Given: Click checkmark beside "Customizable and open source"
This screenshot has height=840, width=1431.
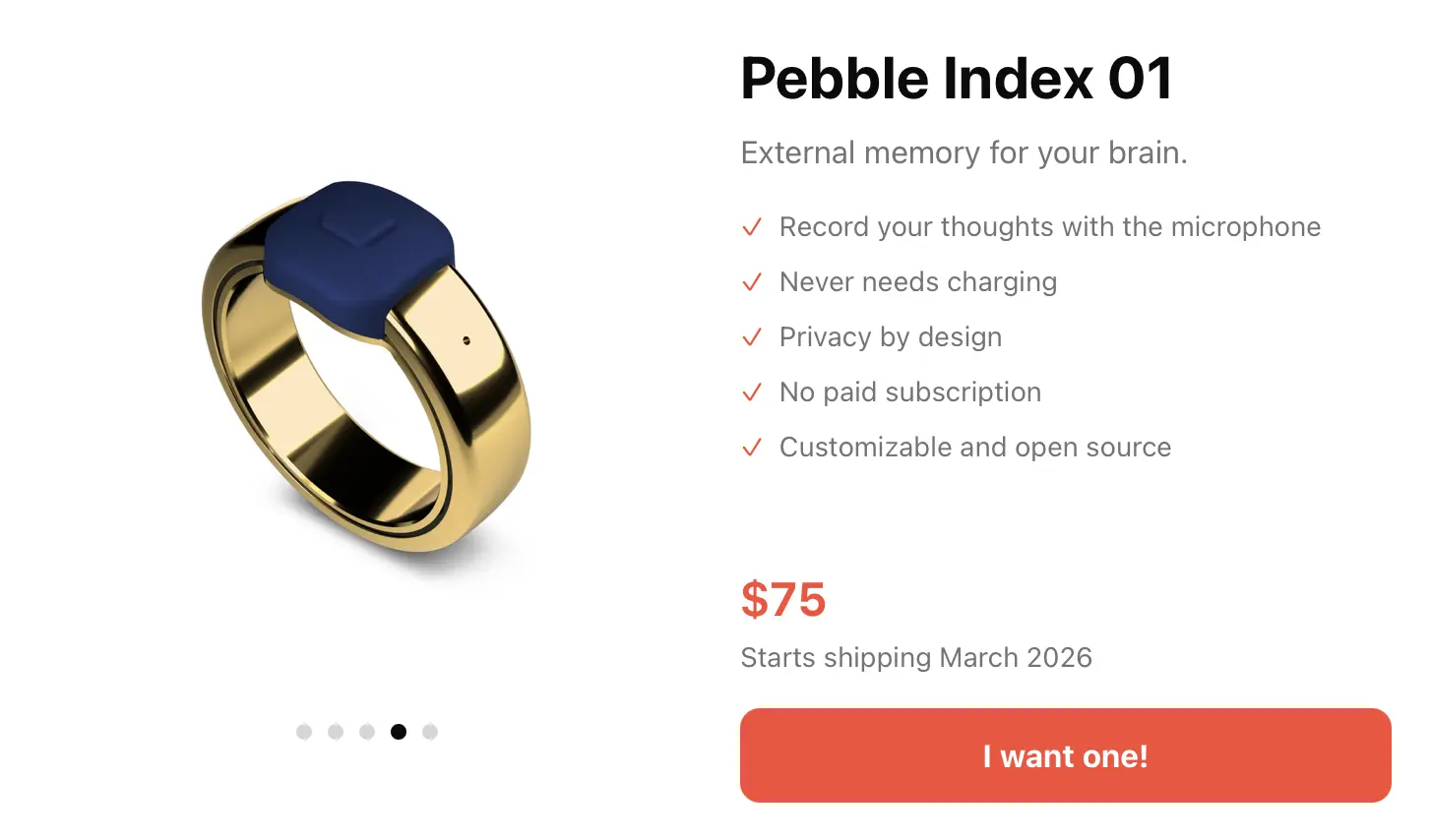Looking at the screenshot, I should pyautogui.click(x=752, y=448).
